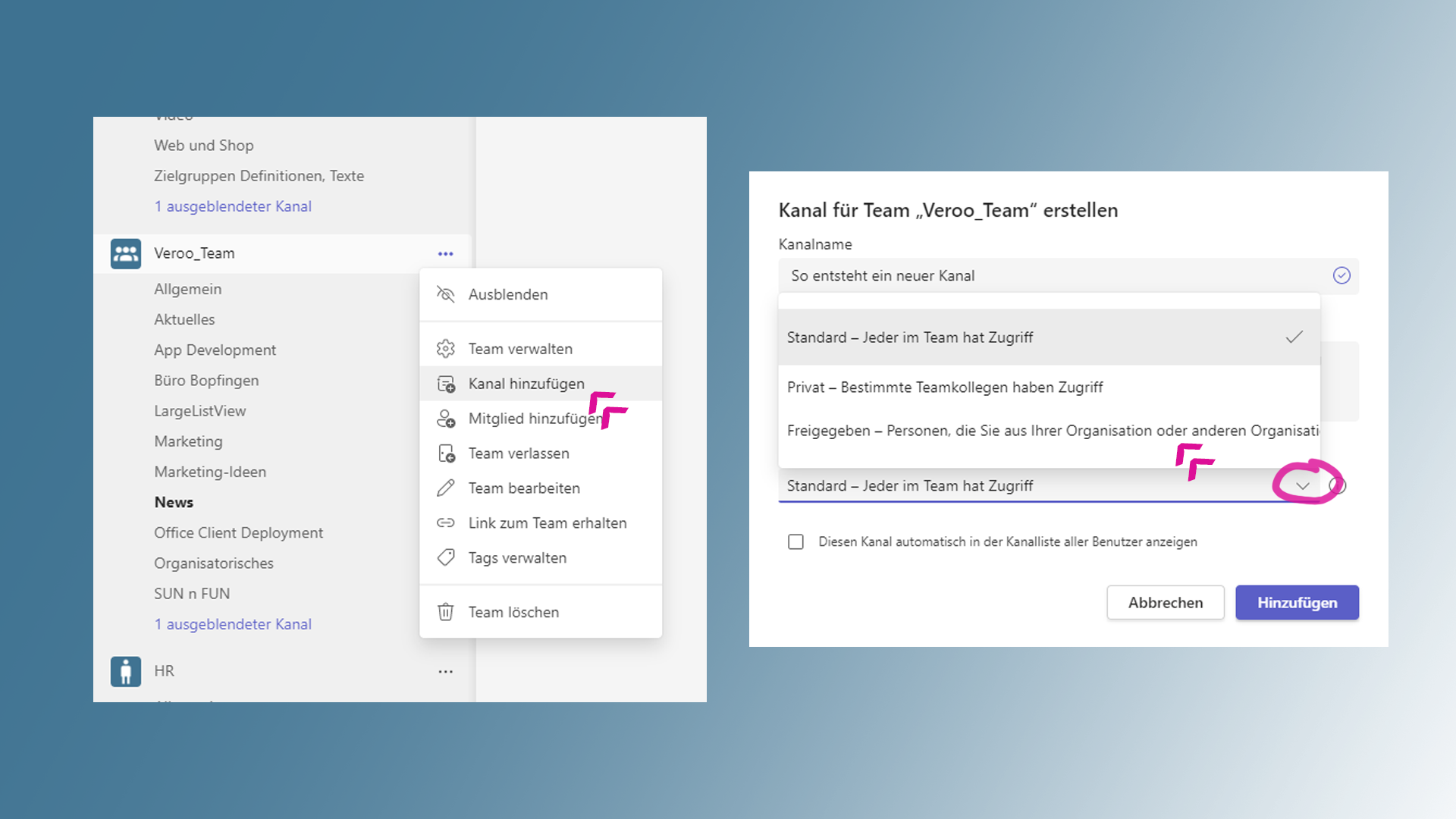Viewport: 1456px width, 819px height.
Task: Show hidden channel under Veroo_Team
Action: 233,624
